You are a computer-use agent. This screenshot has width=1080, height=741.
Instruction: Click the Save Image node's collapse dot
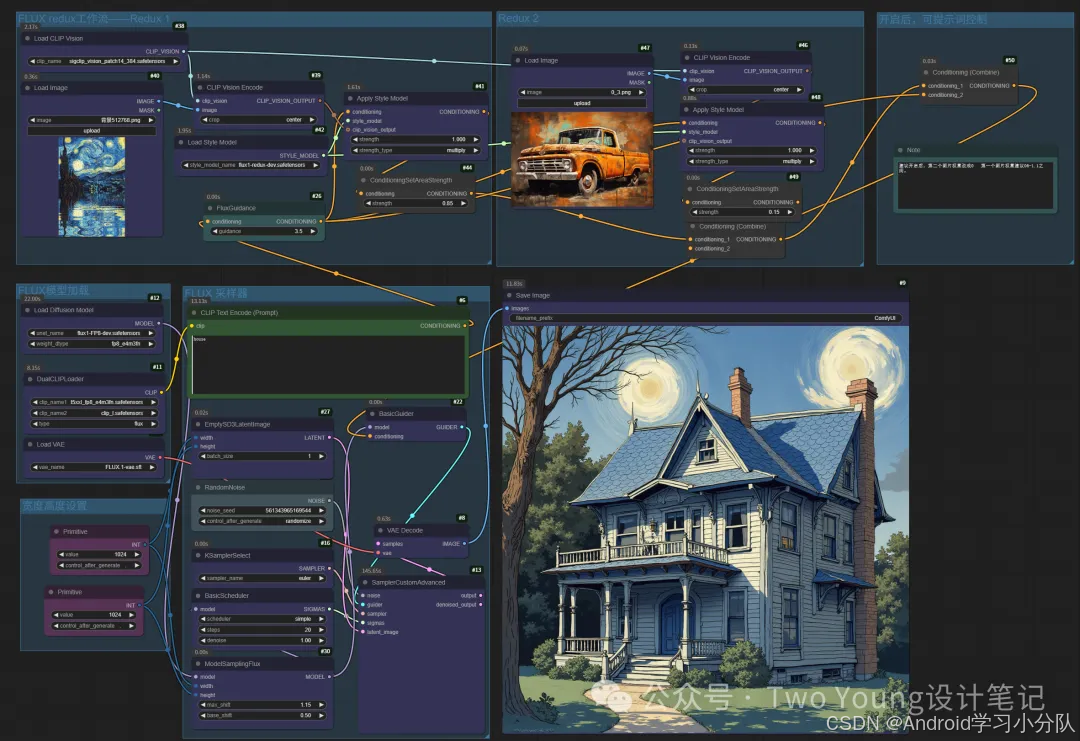(509, 295)
